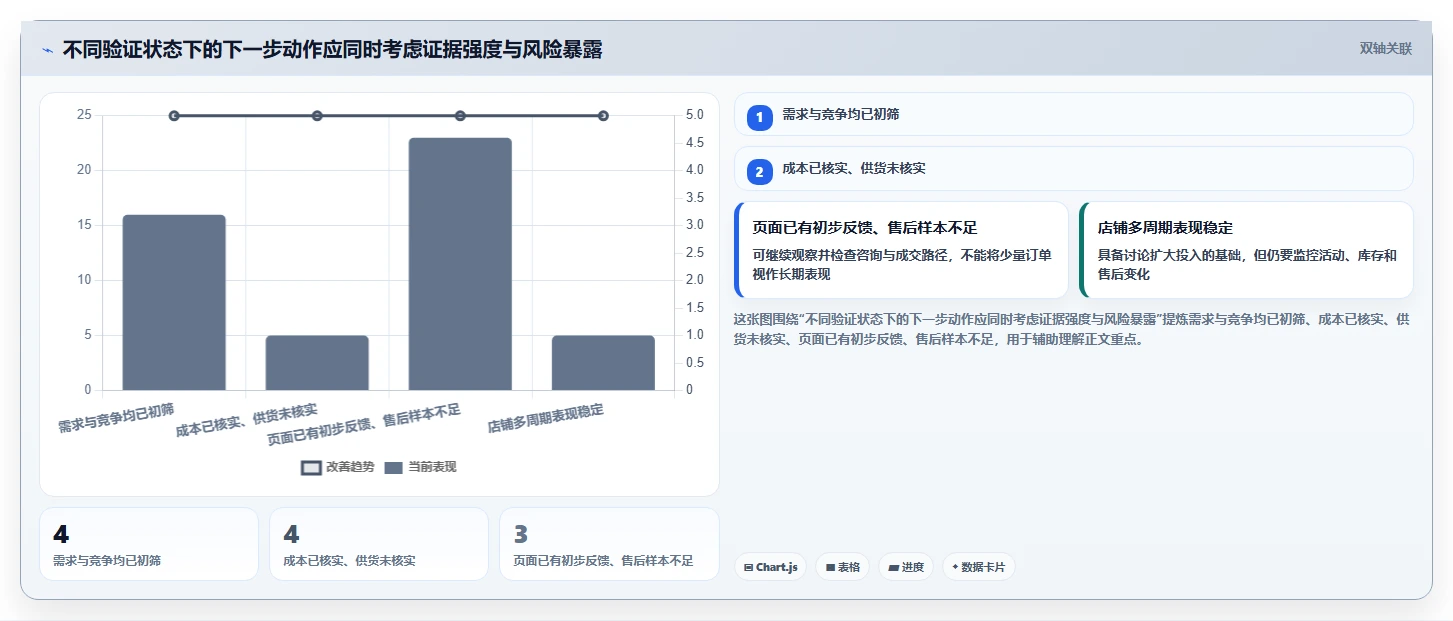Click the blue number 2 badge

(x=759, y=172)
